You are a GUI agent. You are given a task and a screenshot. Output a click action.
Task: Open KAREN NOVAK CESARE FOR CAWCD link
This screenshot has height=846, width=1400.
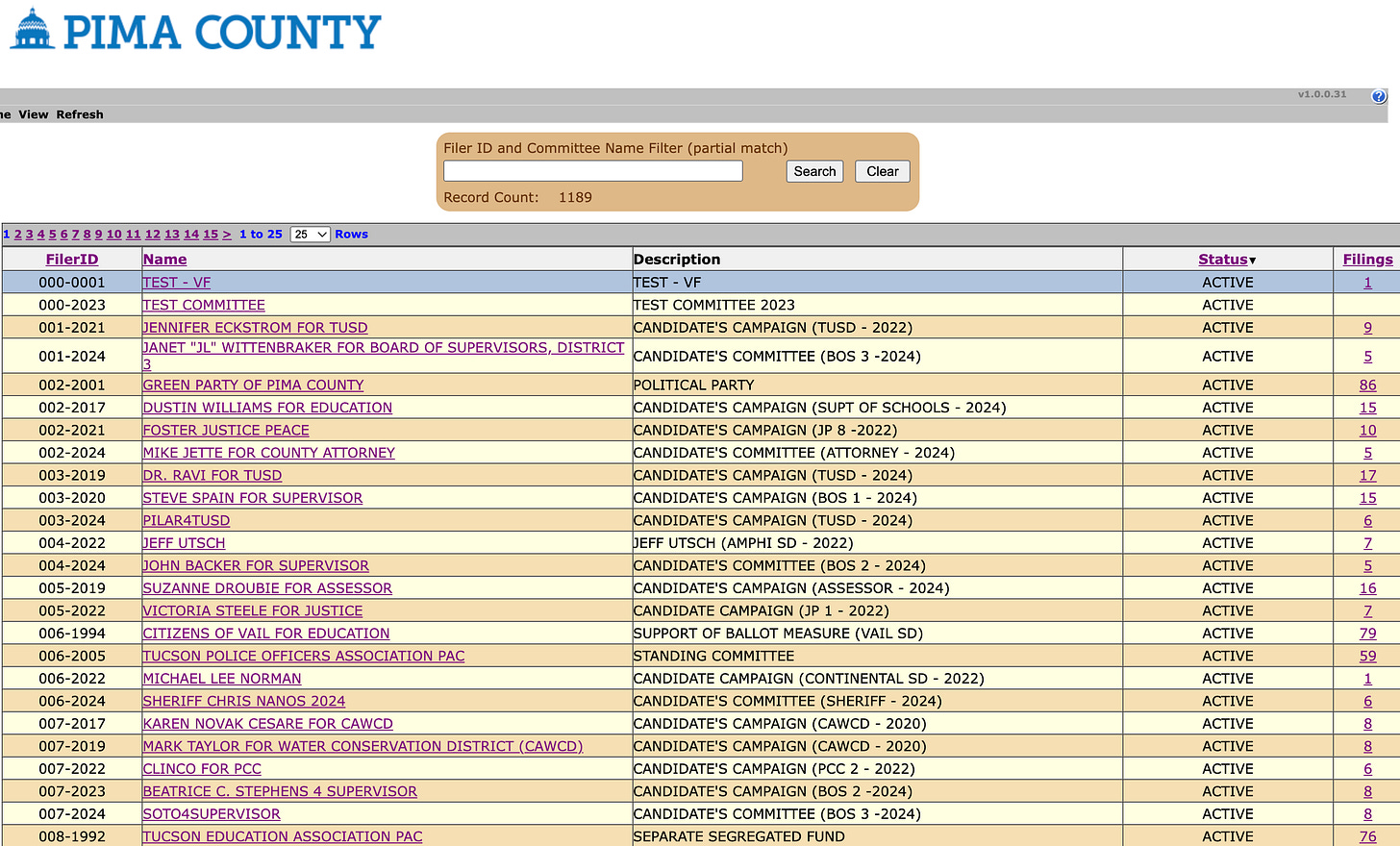click(267, 724)
